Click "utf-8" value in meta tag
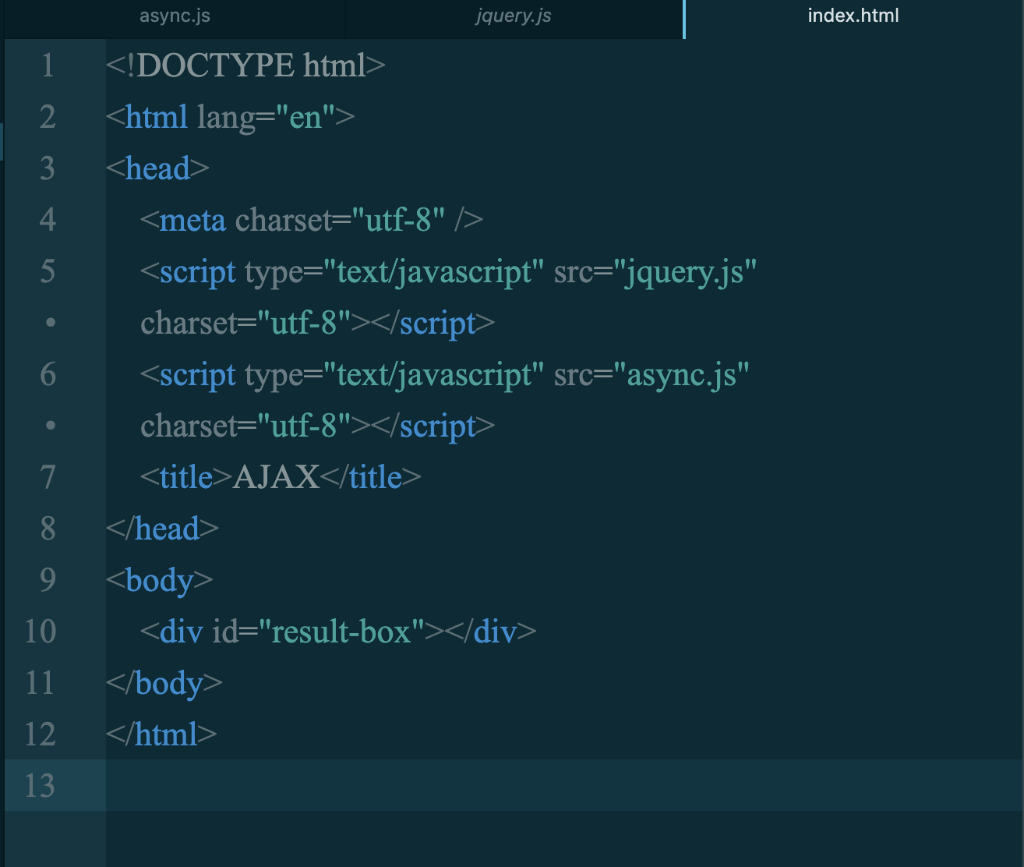The width and height of the screenshot is (1024, 867). click(398, 221)
